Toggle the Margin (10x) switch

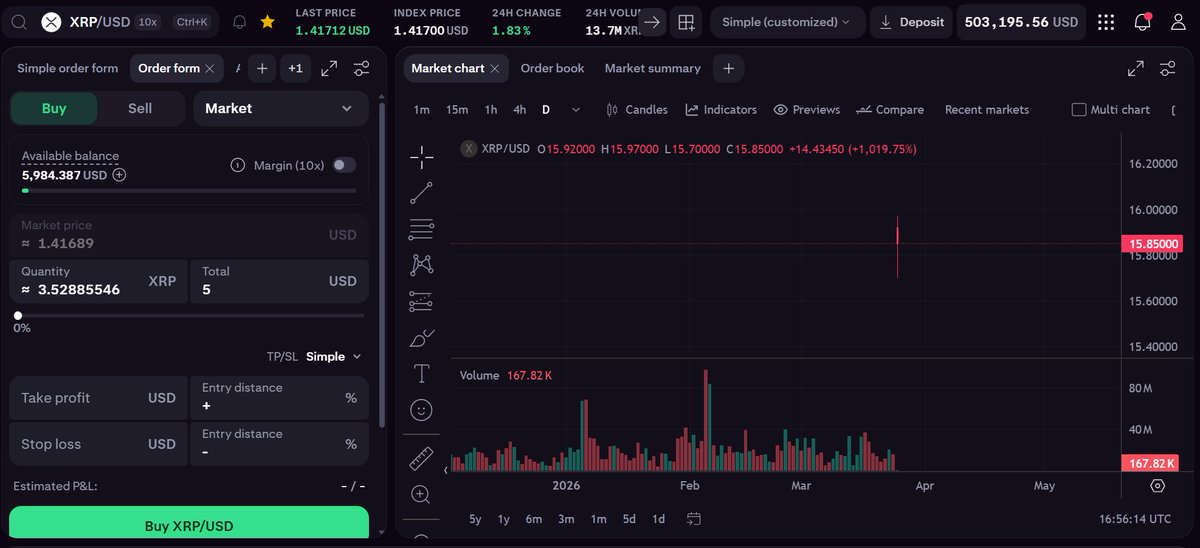(x=344, y=165)
